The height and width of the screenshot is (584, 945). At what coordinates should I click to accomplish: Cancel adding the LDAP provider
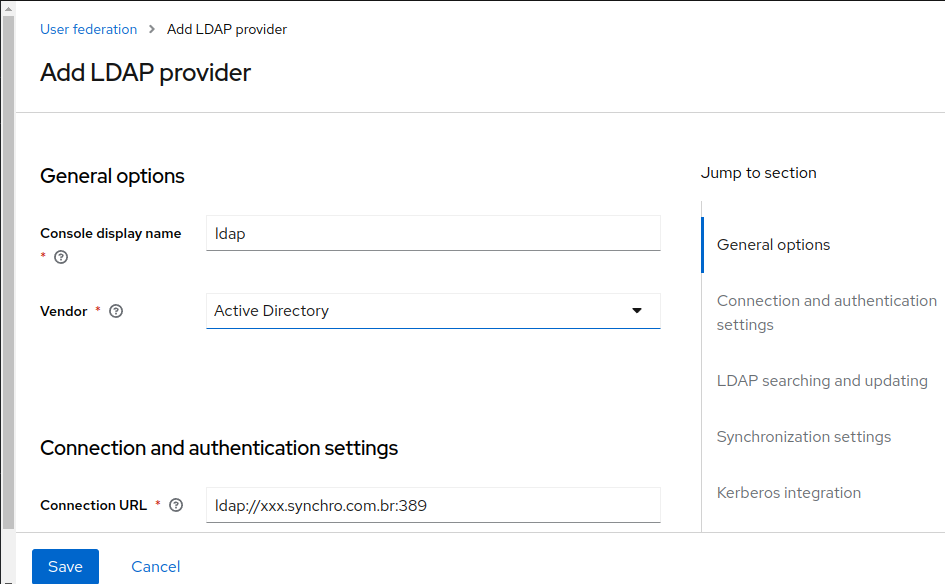pos(155,566)
